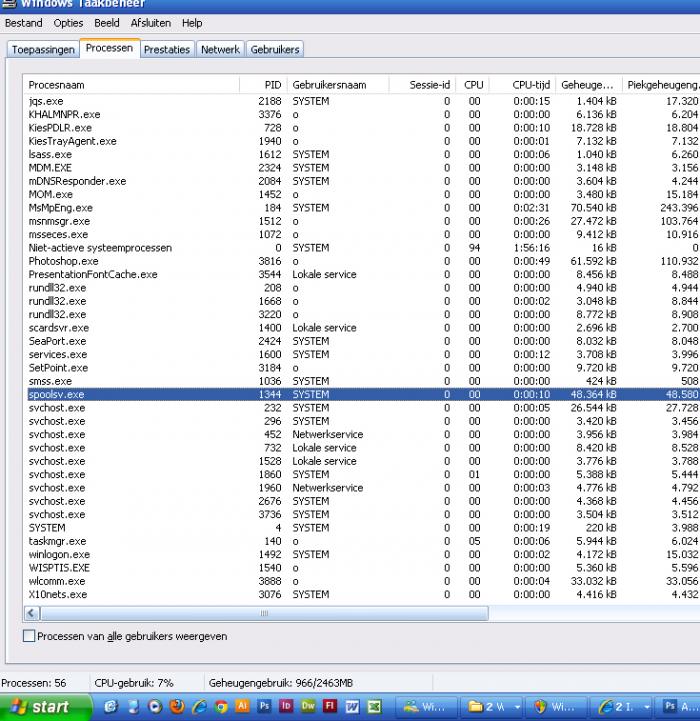The image size is (700, 721).
Task: Sort by the Piekgeheugeng... column header
Action: (661, 85)
